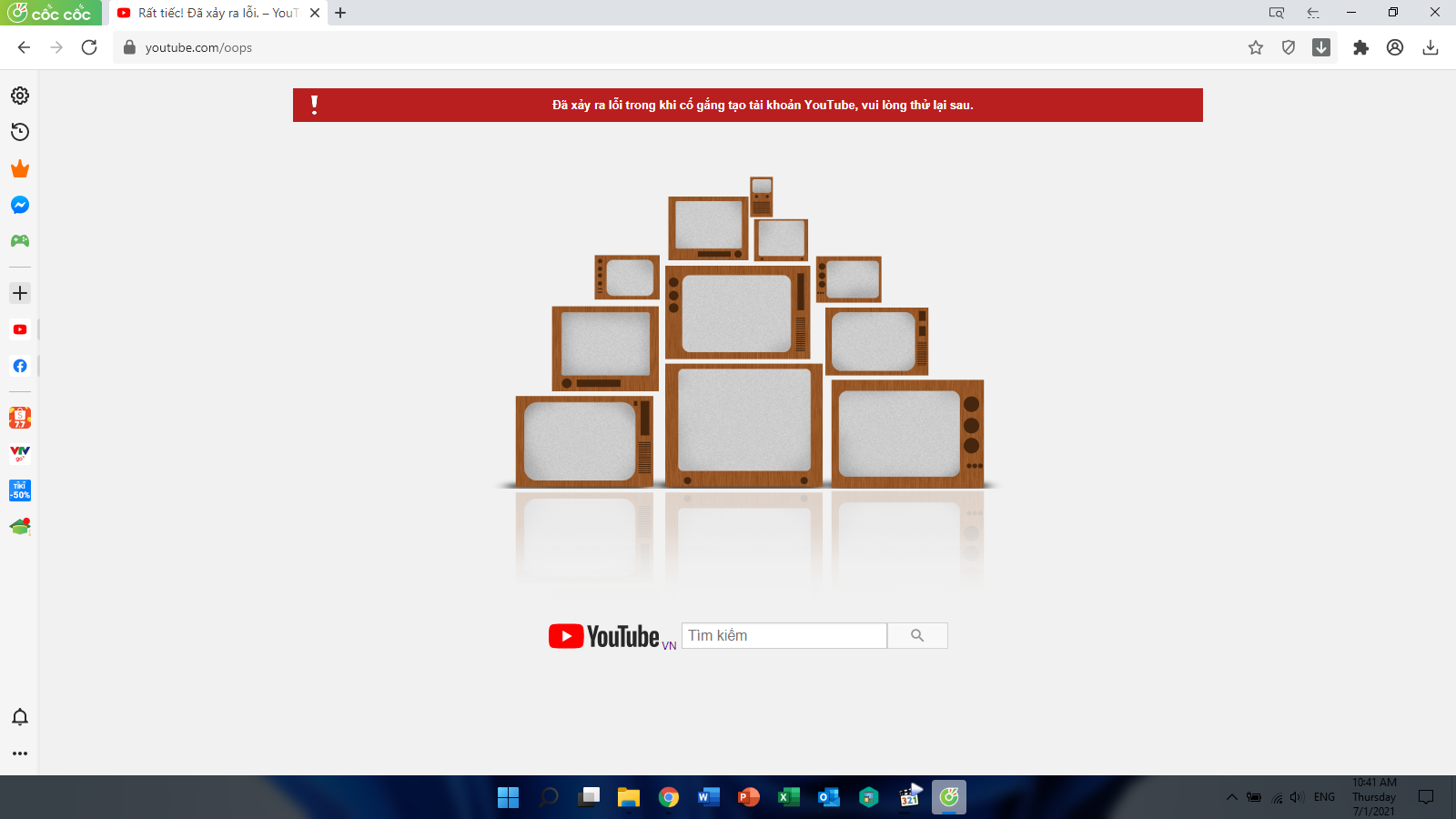Open the tab search button in title bar
1456x819 pixels.
pos(1277,13)
